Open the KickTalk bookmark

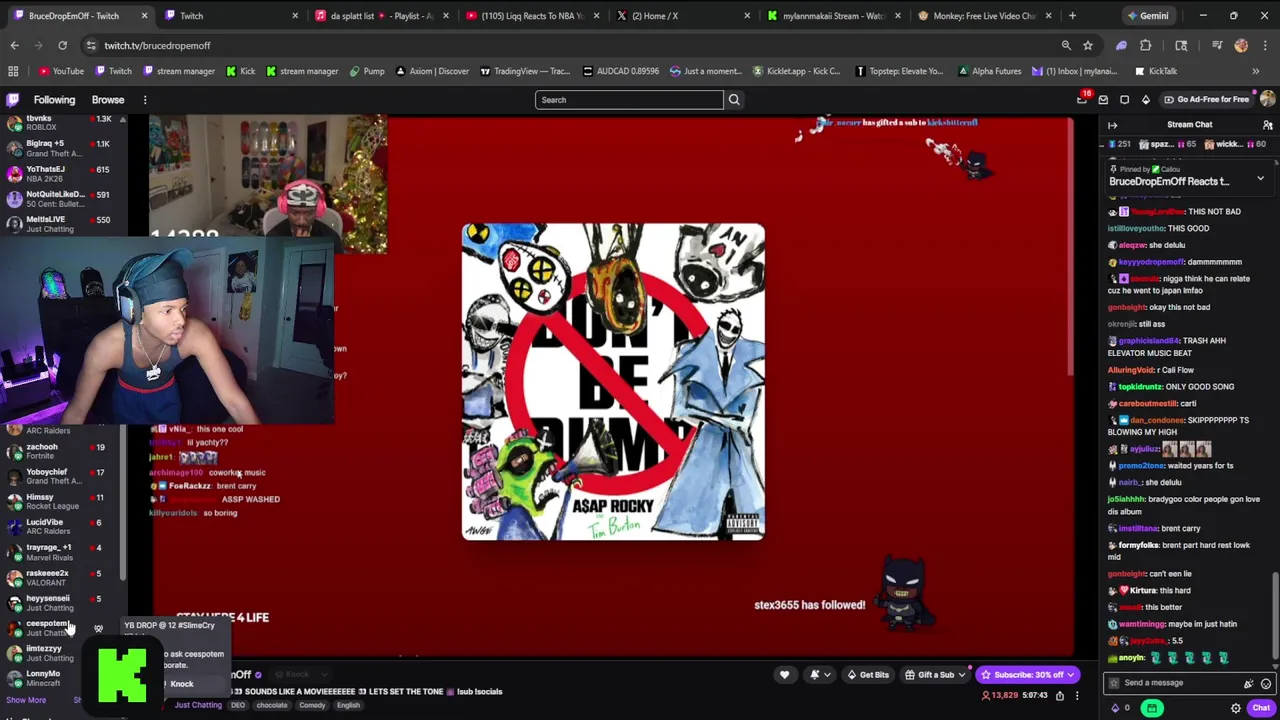pos(1156,71)
